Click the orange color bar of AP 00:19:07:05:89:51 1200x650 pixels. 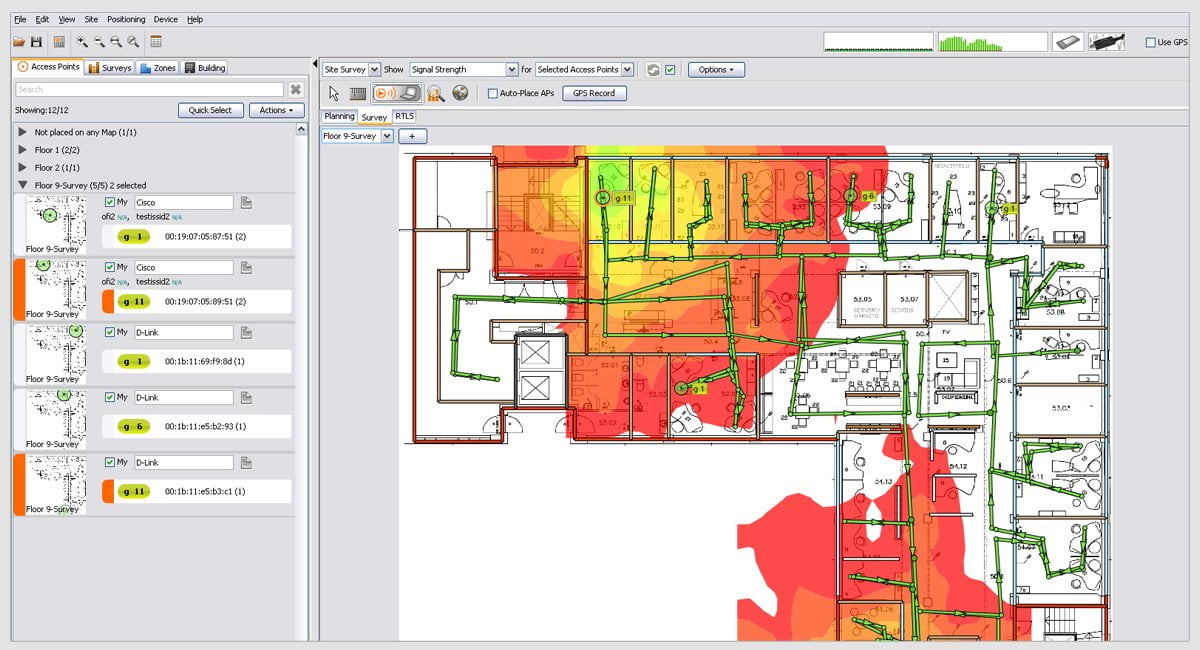tap(19, 290)
